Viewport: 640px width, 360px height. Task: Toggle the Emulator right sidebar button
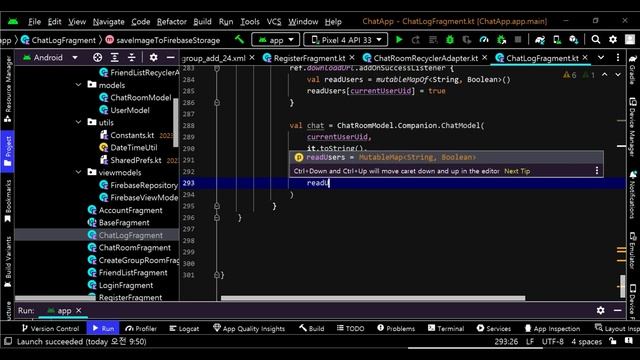tap(632, 251)
